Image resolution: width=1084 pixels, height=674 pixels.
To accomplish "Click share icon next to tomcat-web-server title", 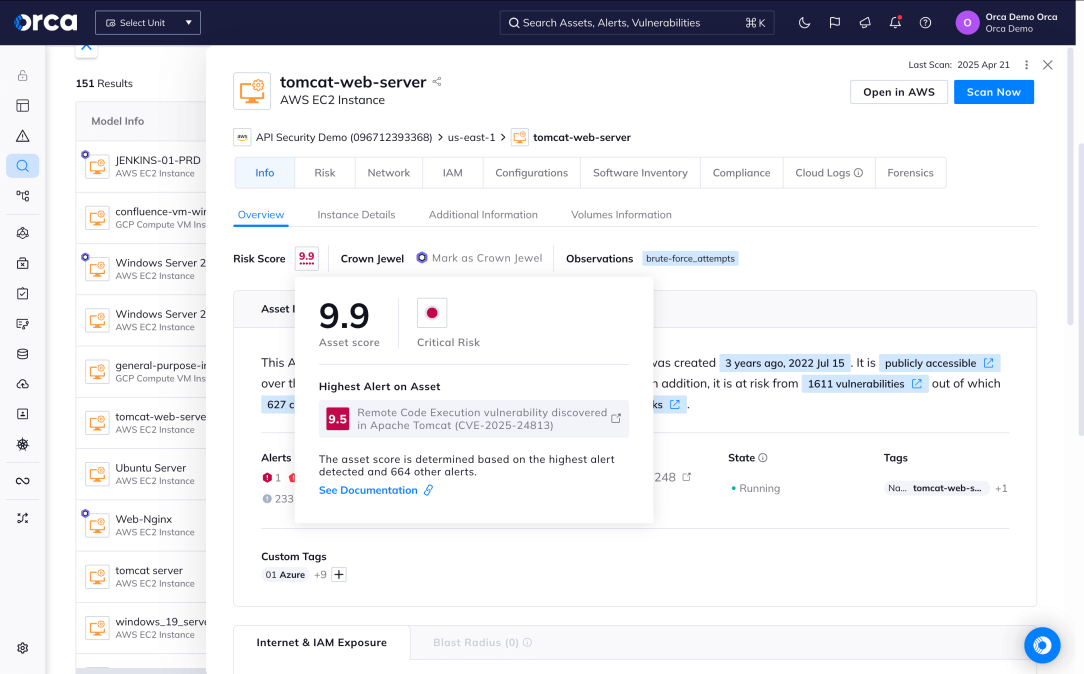I will (437, 82).
